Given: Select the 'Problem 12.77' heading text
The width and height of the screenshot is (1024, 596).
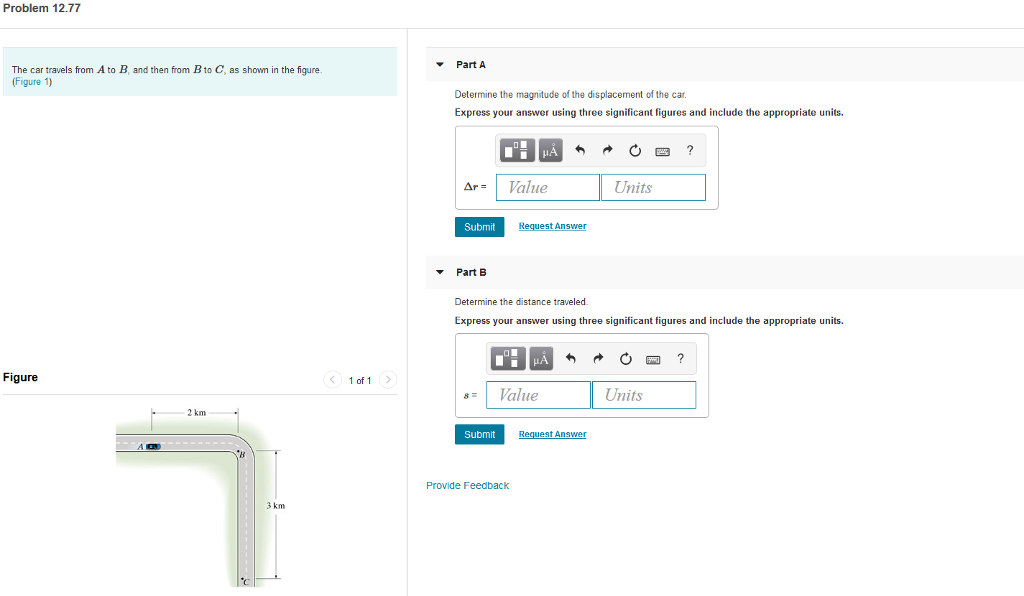Looking at the screenshot, I should [x=42, y=8].
